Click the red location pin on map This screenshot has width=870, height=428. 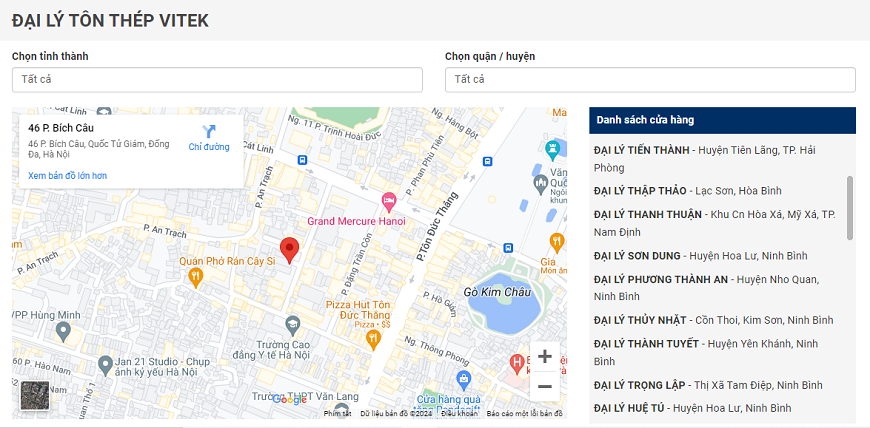[x=289, y=250]
